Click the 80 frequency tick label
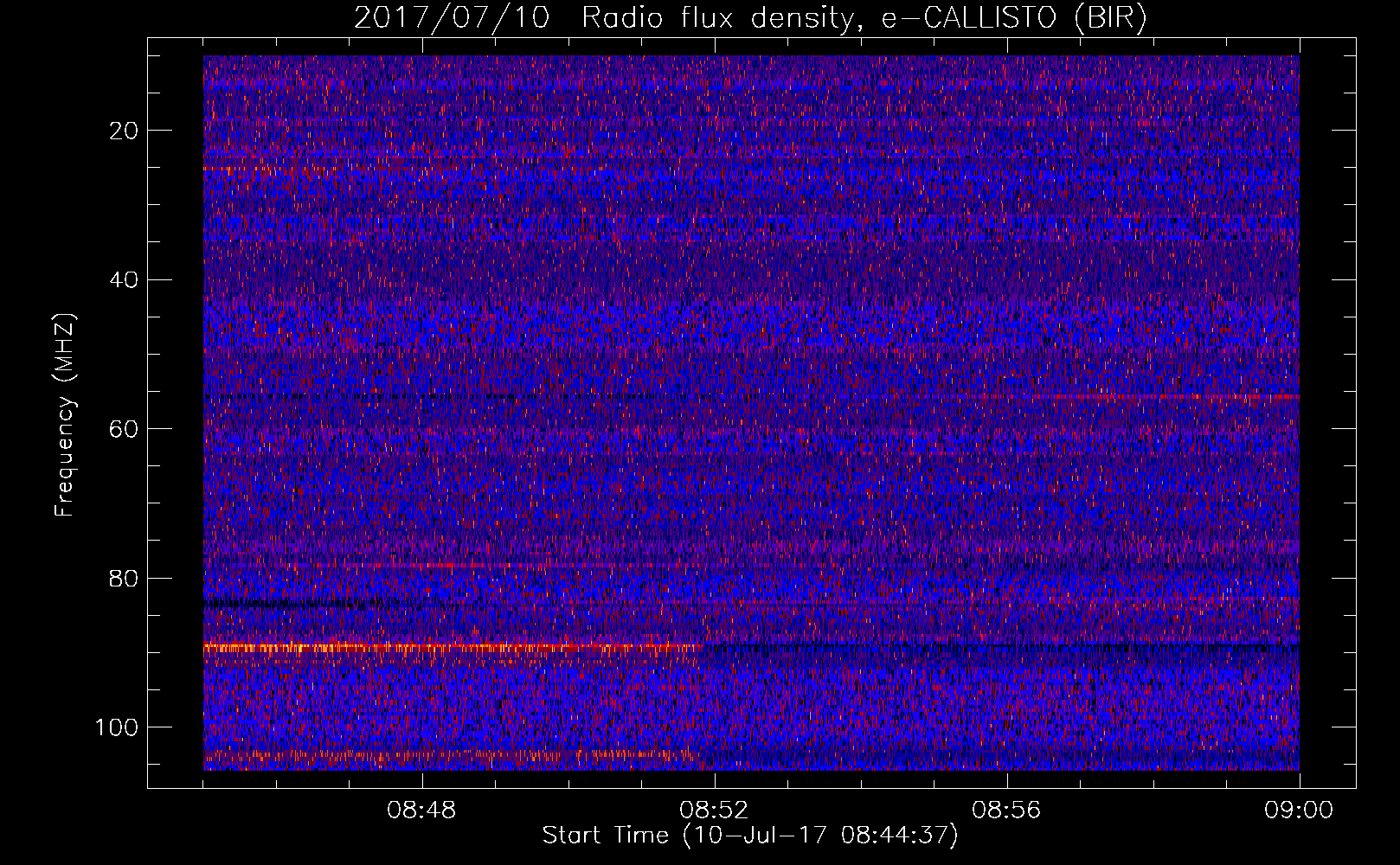This screenshot has height=865, width=1400. point(124,578)
